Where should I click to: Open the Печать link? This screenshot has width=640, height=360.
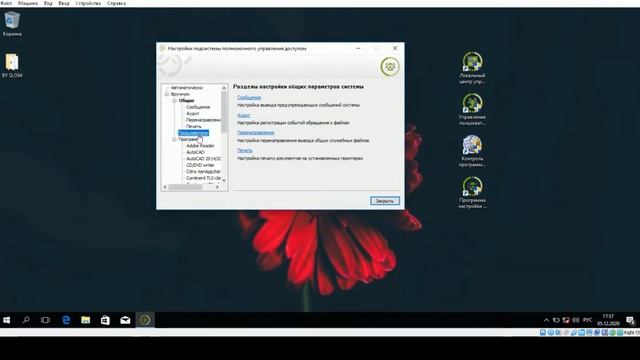click(244, 150)
